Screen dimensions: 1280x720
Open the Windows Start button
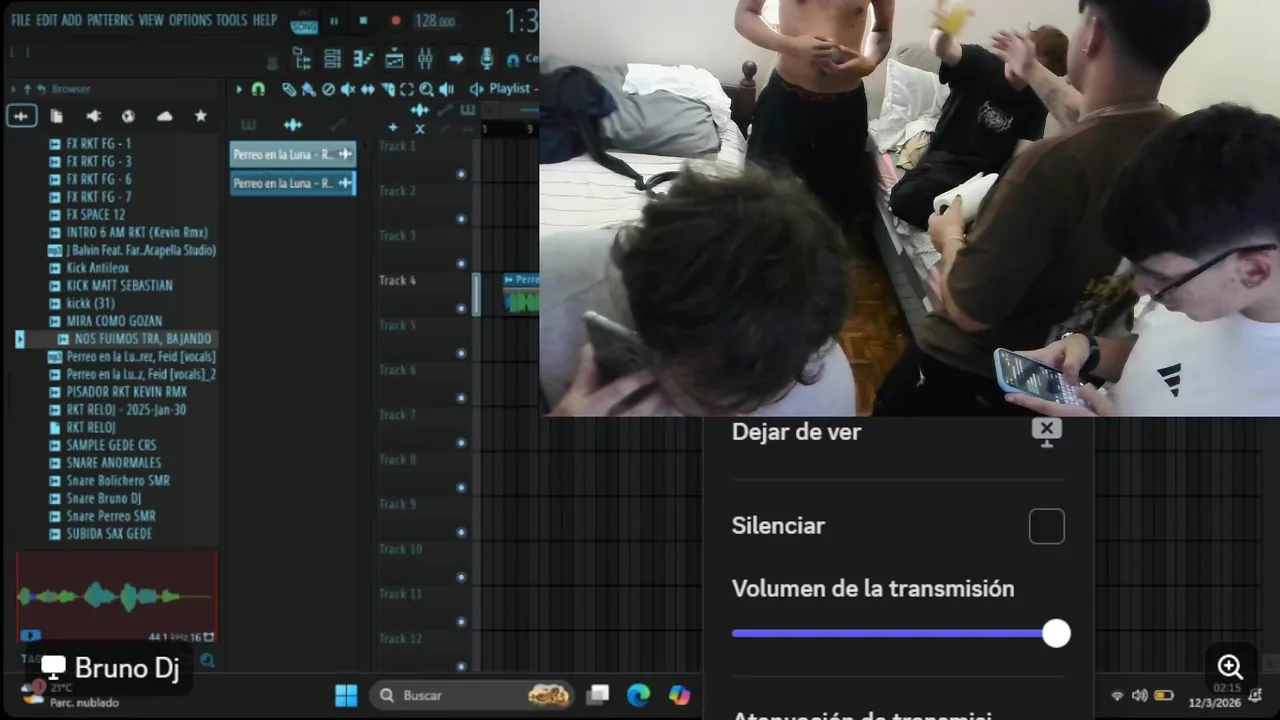pos(346,695)
